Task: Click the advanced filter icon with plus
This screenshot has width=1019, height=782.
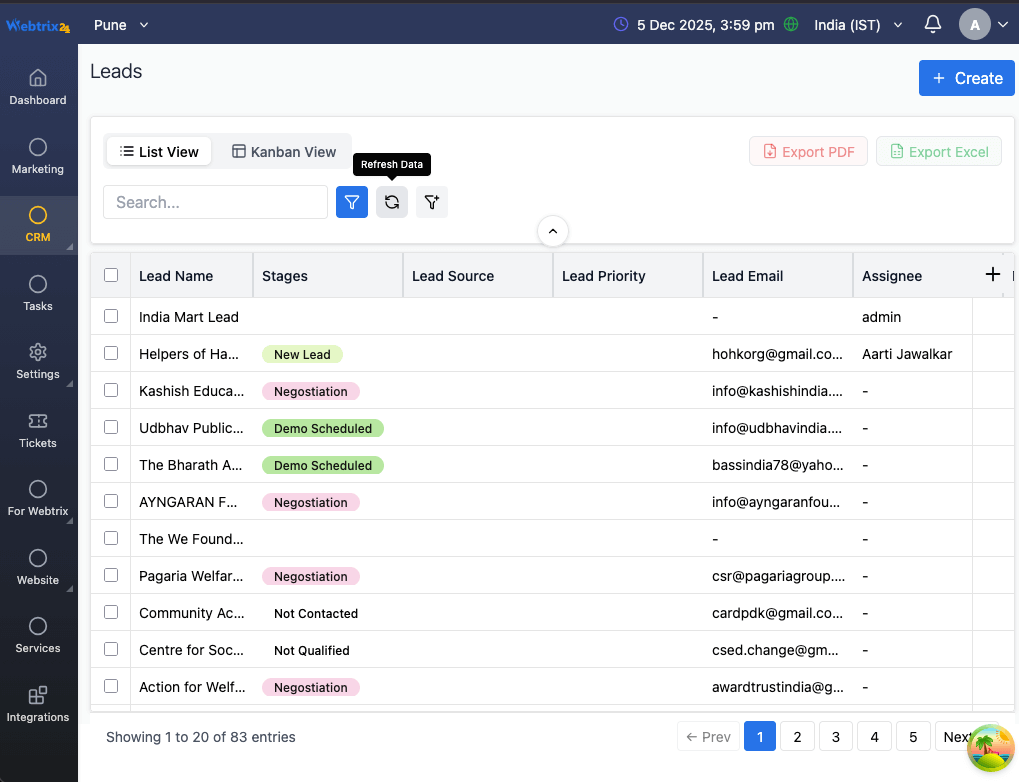Action: [x=432, y=202]
